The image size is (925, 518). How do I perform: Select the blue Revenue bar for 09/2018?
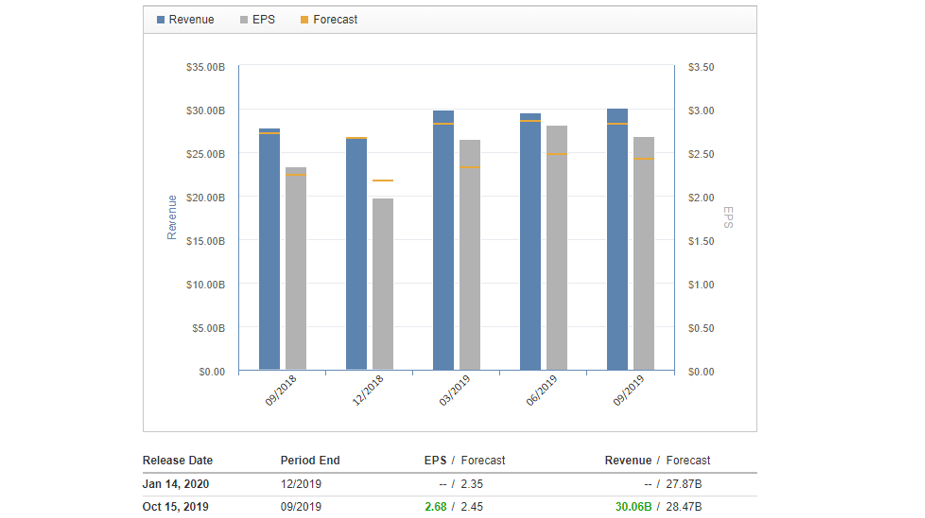[269, 250]
